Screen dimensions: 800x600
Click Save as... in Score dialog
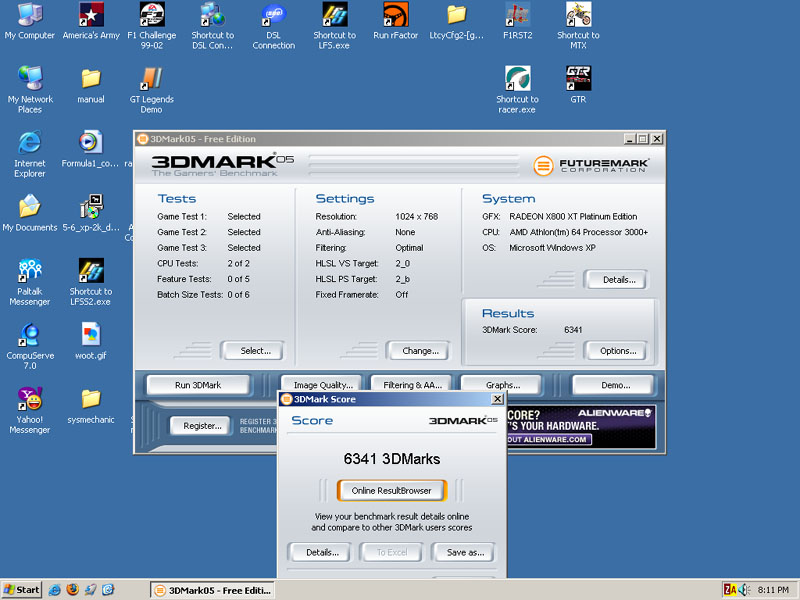coord(463,553)
